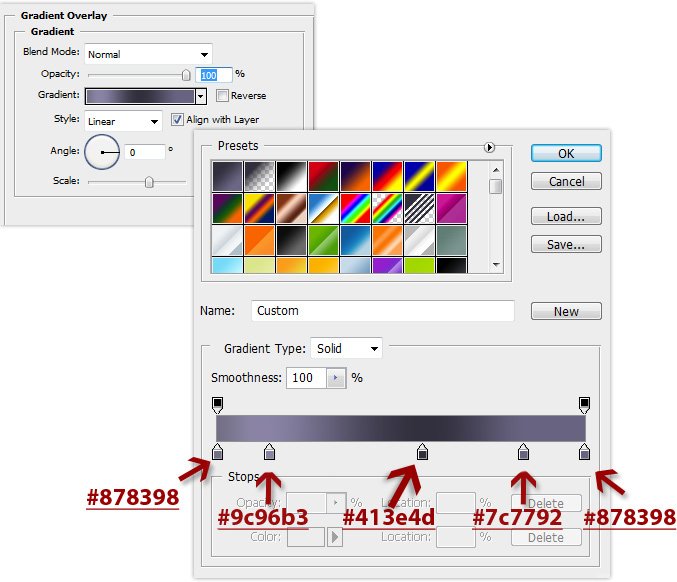The image size is (677, 582).
Task: Choose the transparent stripes preset
Action: coord(419,208)
